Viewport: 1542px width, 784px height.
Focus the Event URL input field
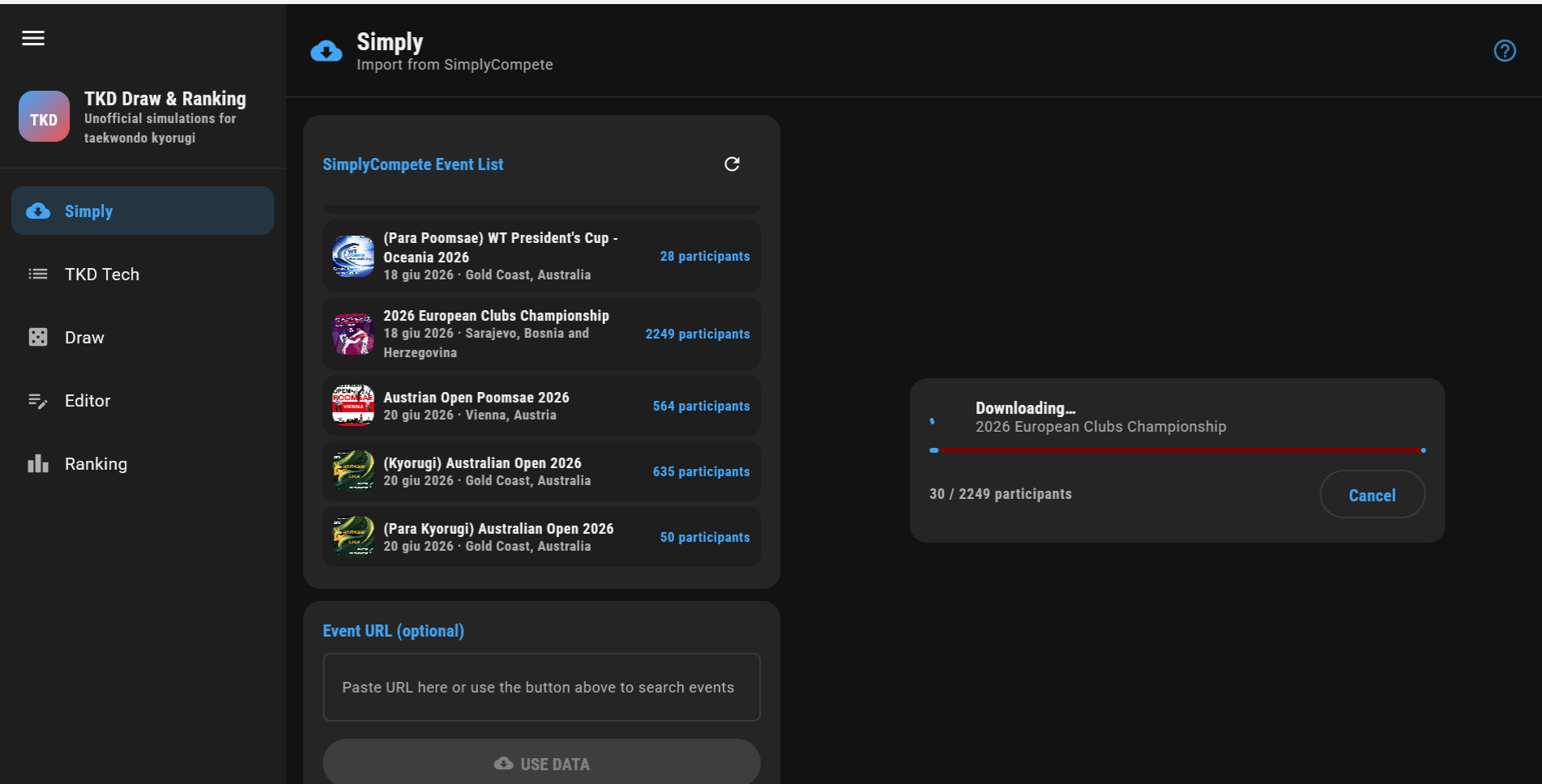(541, 687)
